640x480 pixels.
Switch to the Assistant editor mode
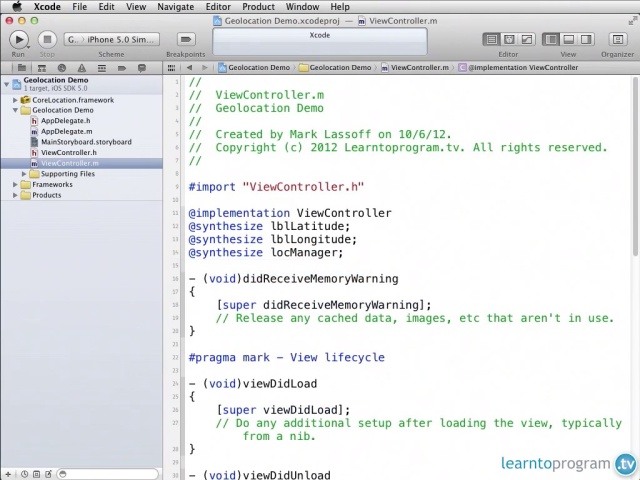[509, 40]
